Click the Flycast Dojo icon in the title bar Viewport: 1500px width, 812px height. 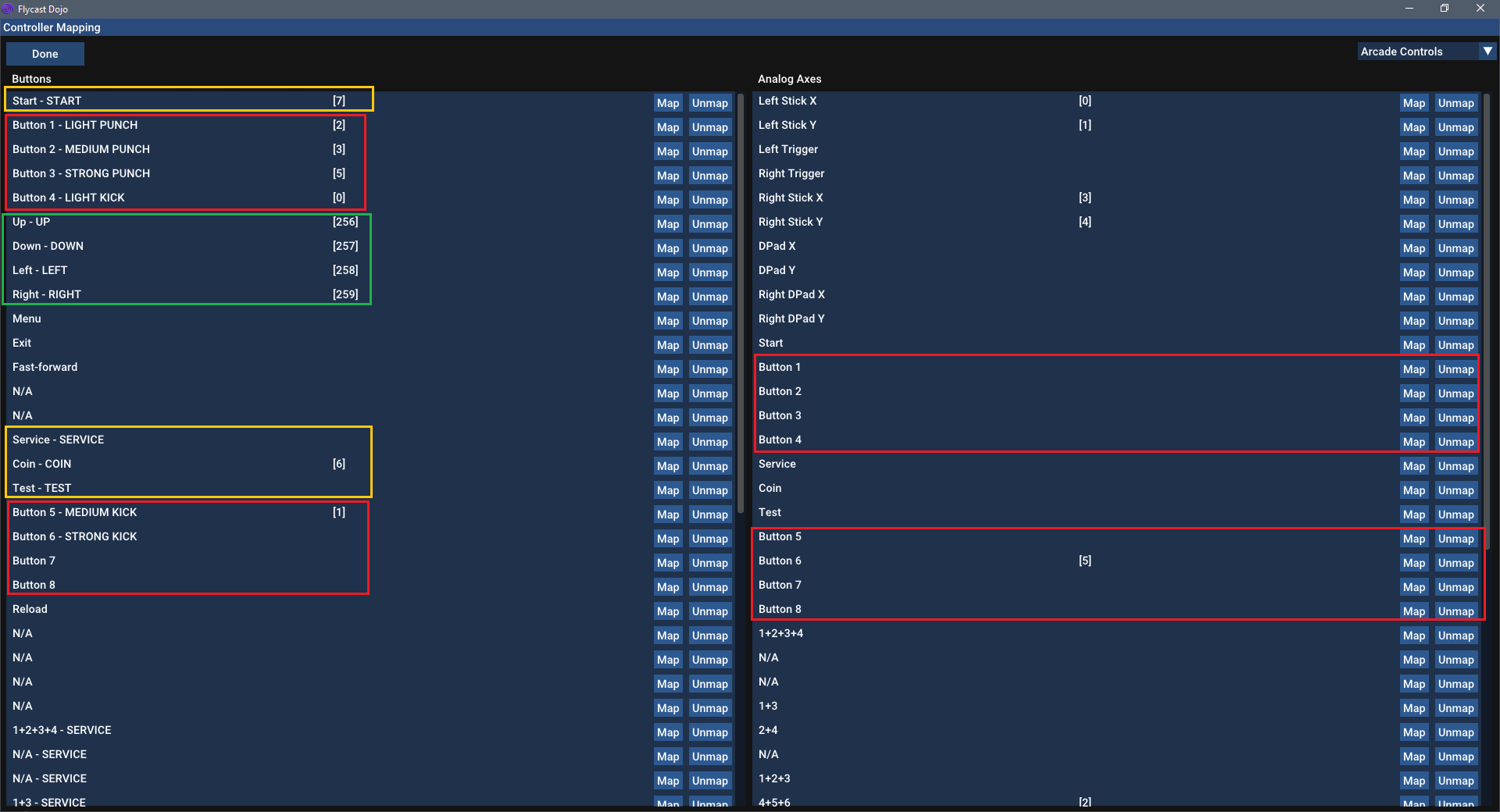[9, 9]
